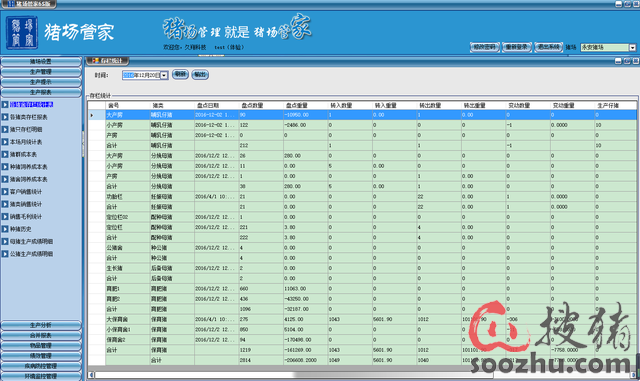
Task: Open the 生产管理 menu section
Action: [x=41, y=71]
